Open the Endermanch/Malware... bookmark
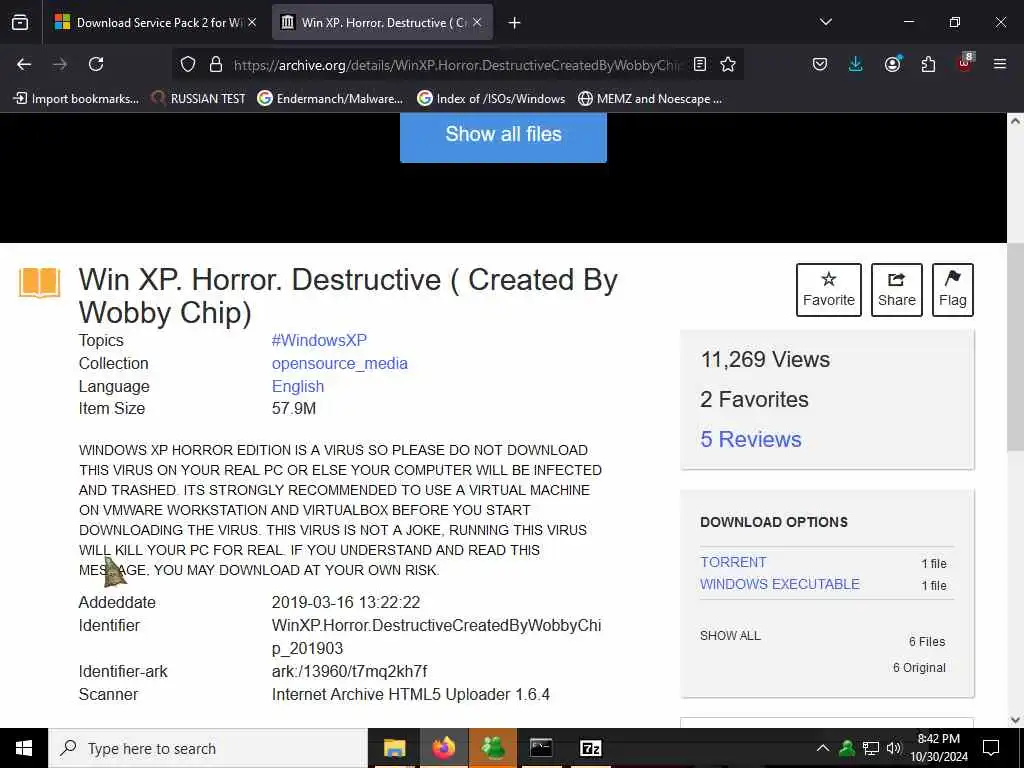The width and height of the screenshot is (1024, 768). tap(330, 99)
